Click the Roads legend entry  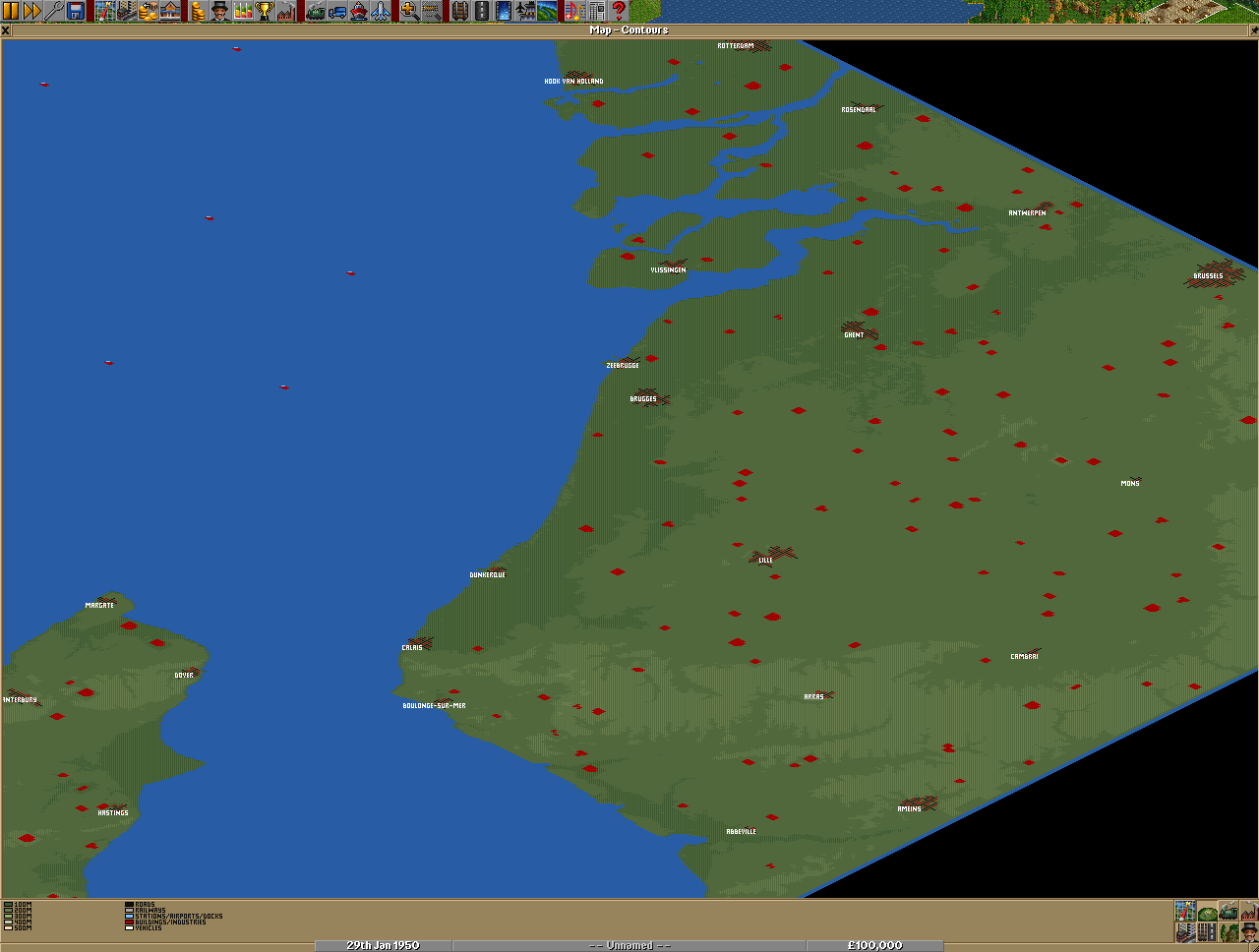point(140,905)
